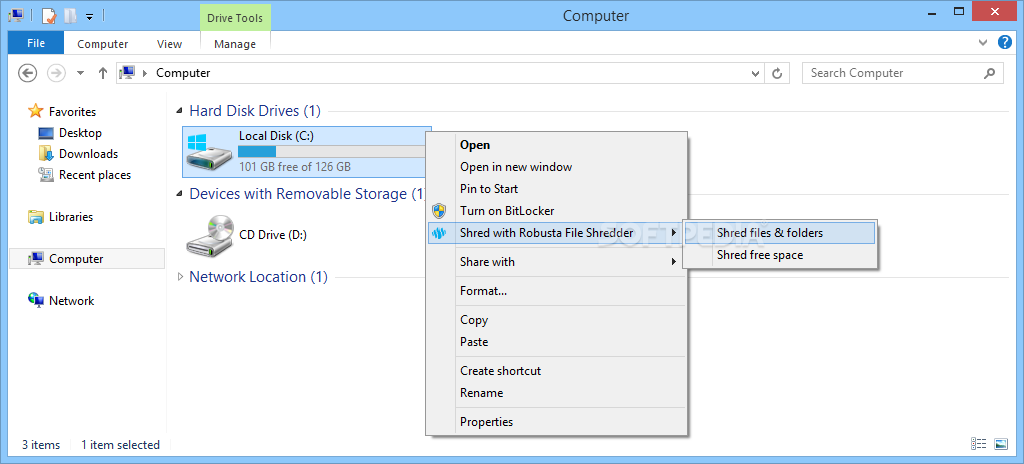Click the Refresh button beside address bar
Viewport: 1024px width, 464px height.
pyautogui.click(x=776, y=73)
